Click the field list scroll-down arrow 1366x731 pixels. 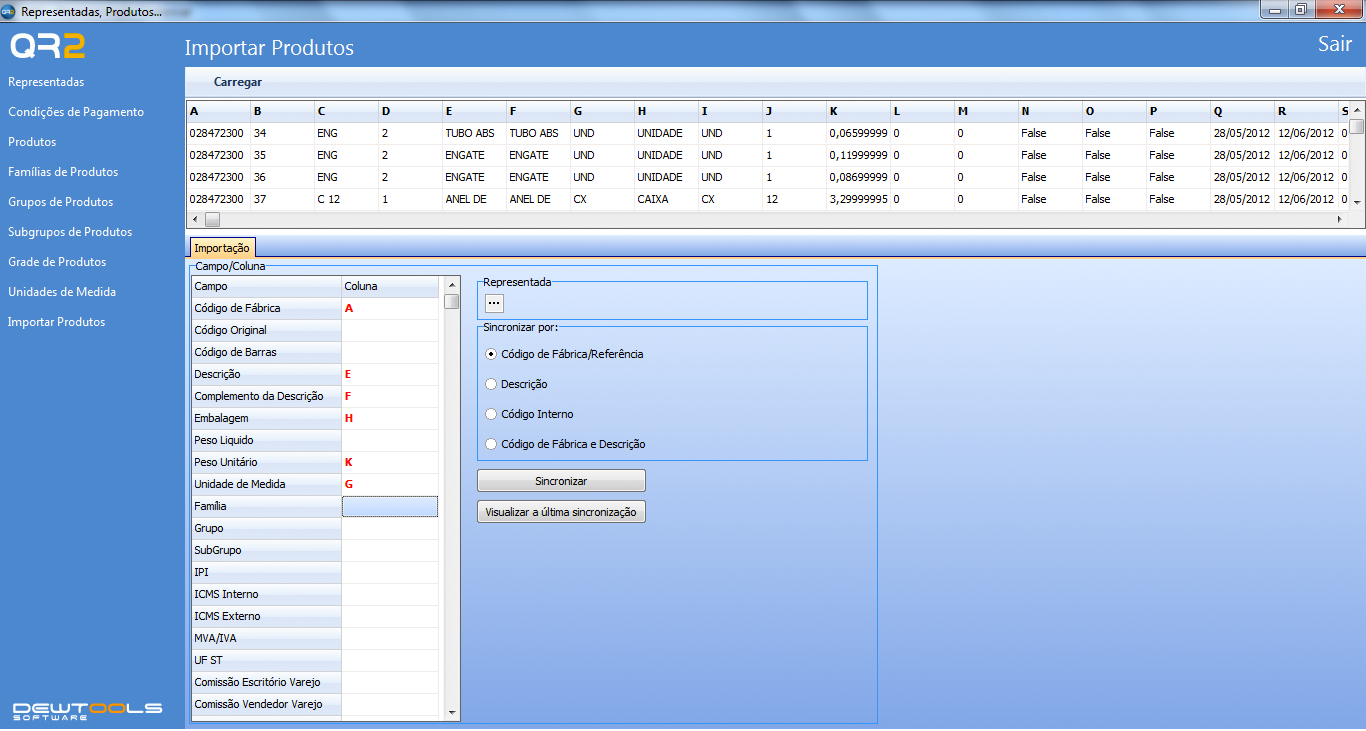pyautogui.click(x=452, y=713)
